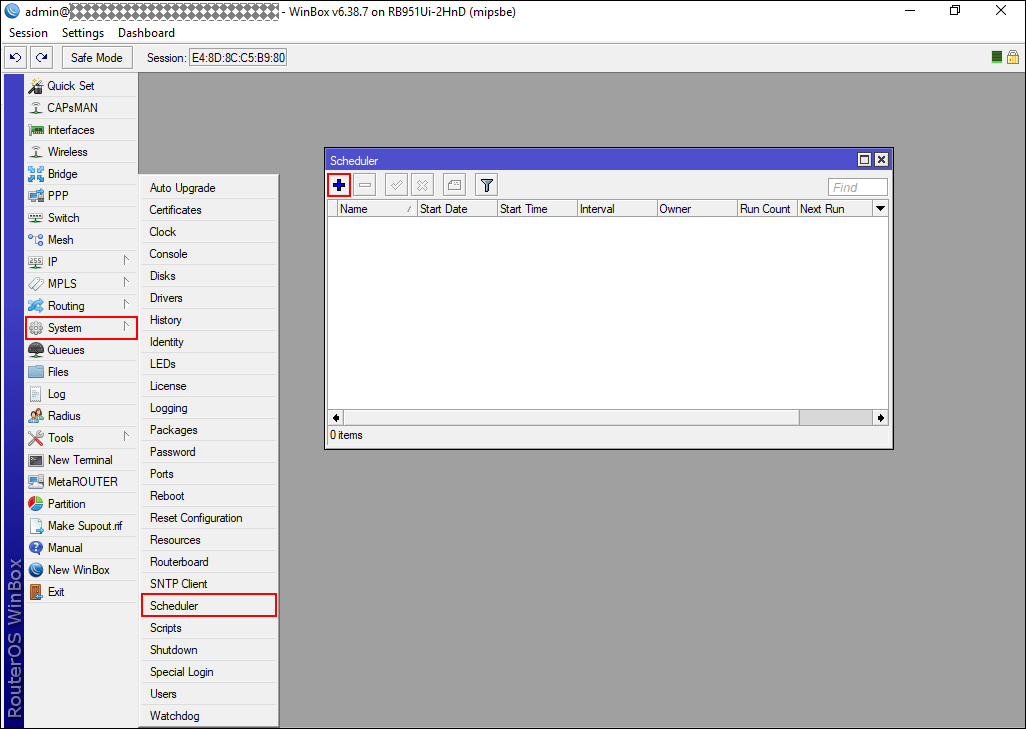Toggle Safe Mode button
Screen dimensions: 1026x729
[97, 58]
